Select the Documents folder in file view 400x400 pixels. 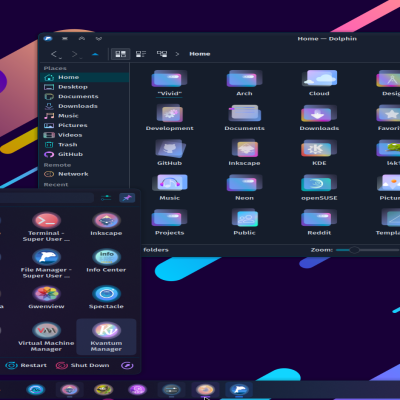coord(244,114)
